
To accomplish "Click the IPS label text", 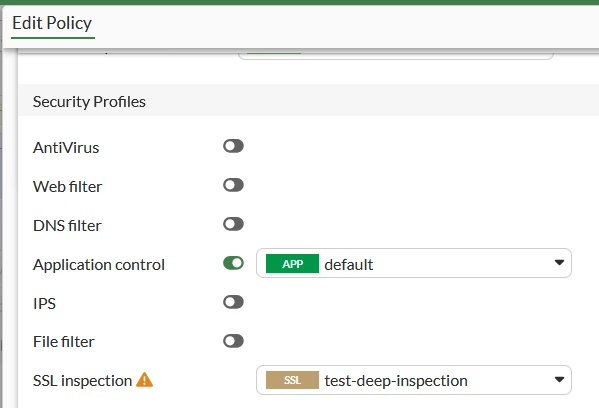I will [44, 304].
